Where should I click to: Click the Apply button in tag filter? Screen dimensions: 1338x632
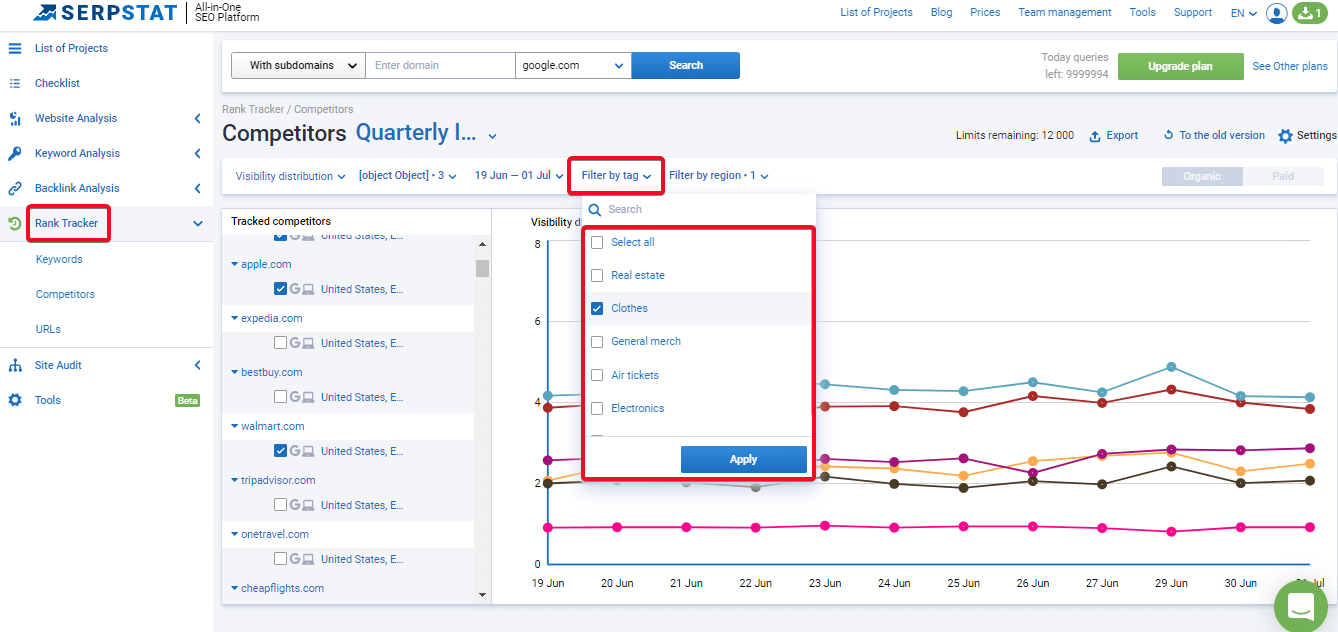pos(744,459)
